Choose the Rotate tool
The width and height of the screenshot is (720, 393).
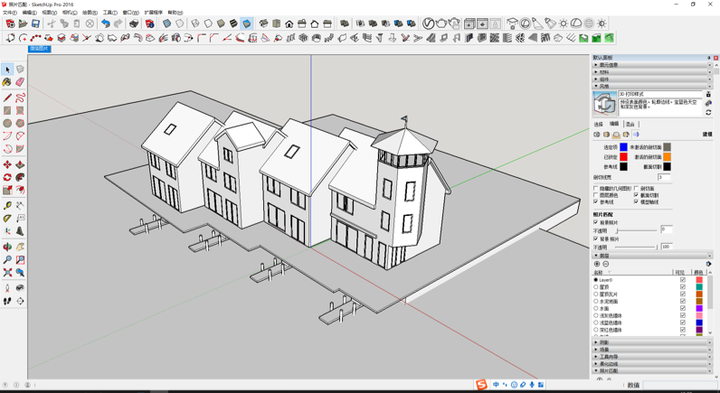click(7, 177)
